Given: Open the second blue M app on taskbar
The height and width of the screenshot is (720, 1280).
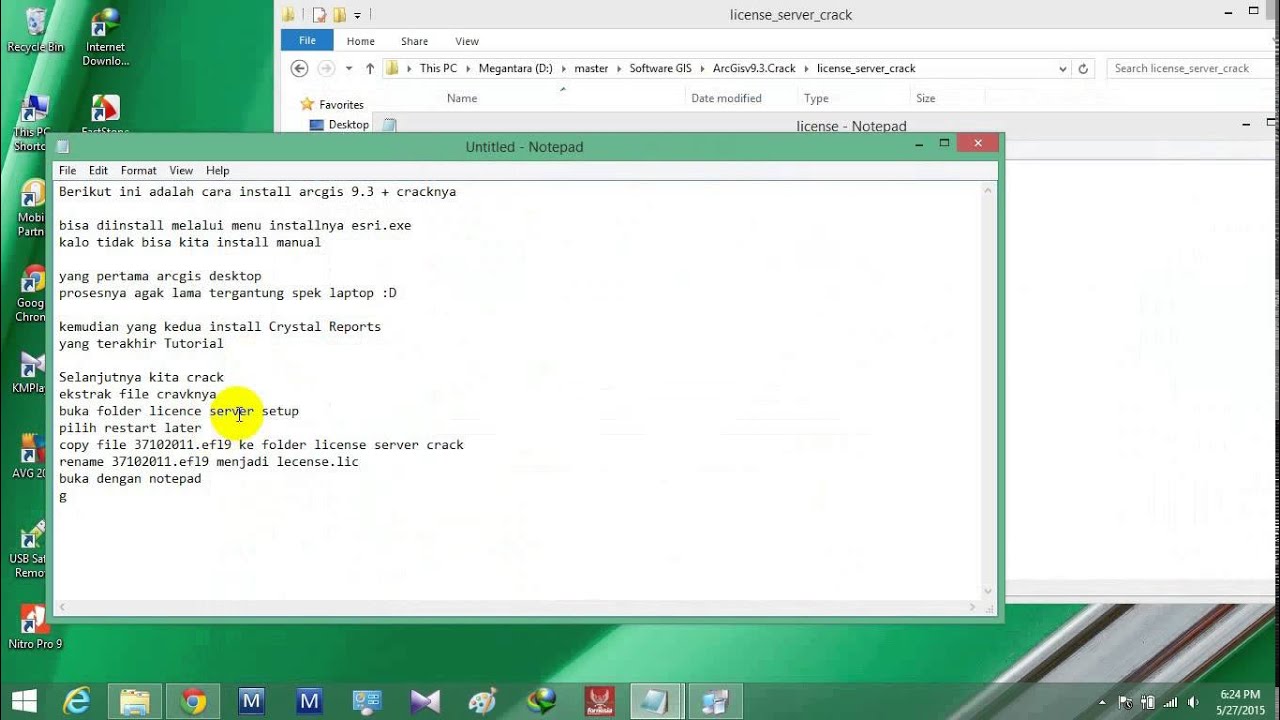Looking at the screenshot, I should tap(309, 701).
